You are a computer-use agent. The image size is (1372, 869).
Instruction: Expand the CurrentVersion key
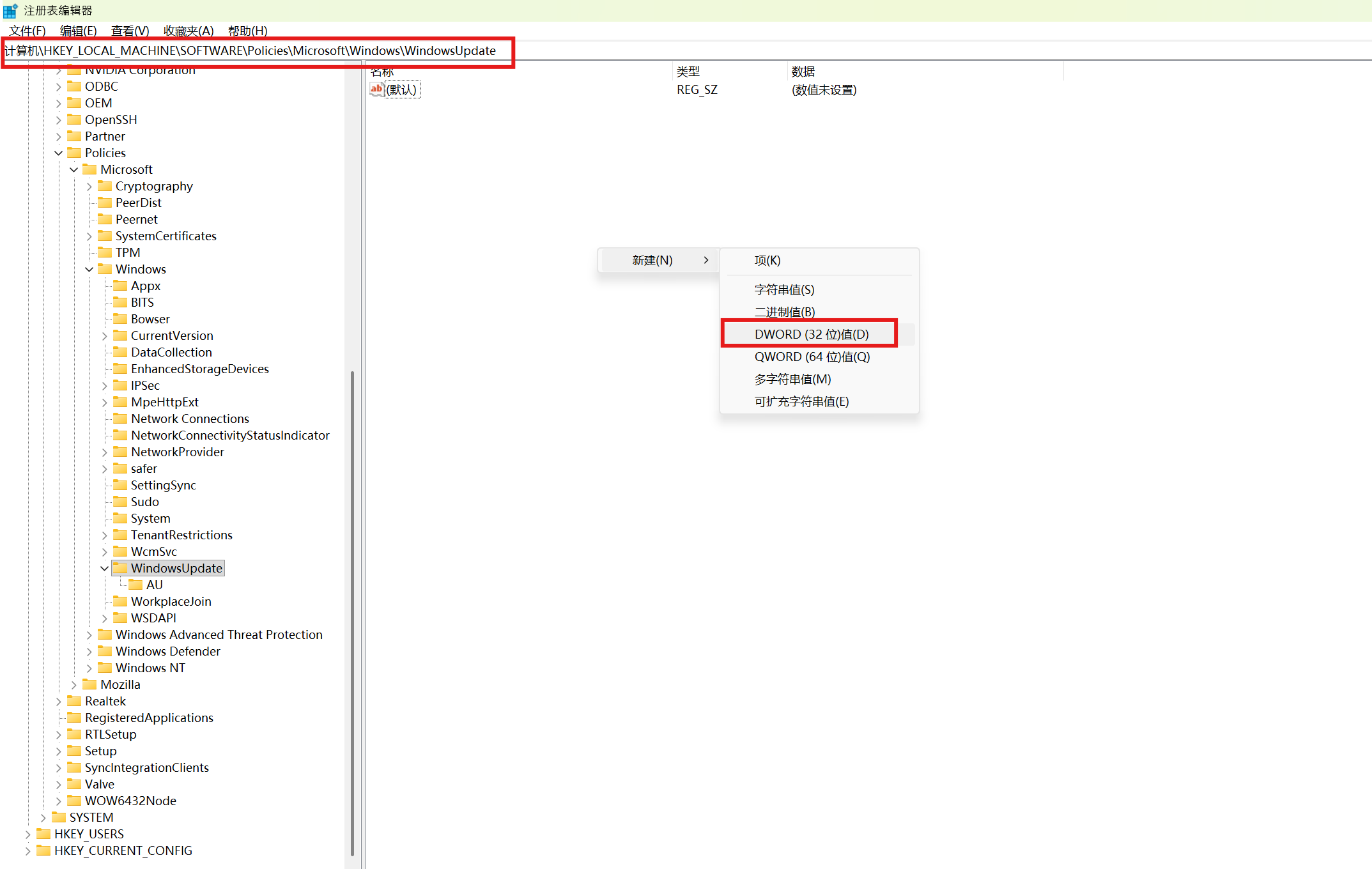pyautogui.click(x=105, y=335)
